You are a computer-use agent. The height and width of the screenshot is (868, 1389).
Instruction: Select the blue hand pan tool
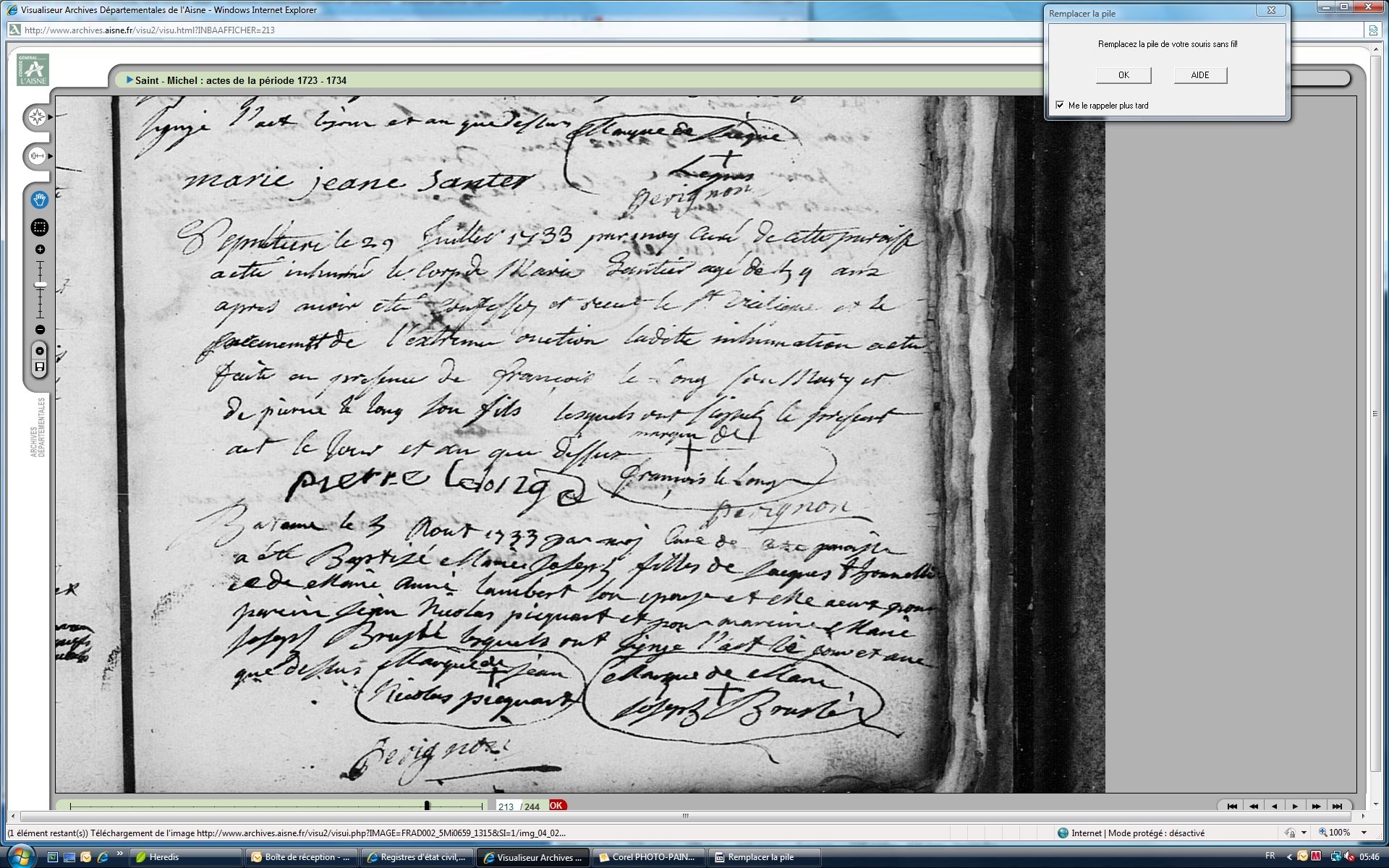pyautogui.click(x=39, y=200)
